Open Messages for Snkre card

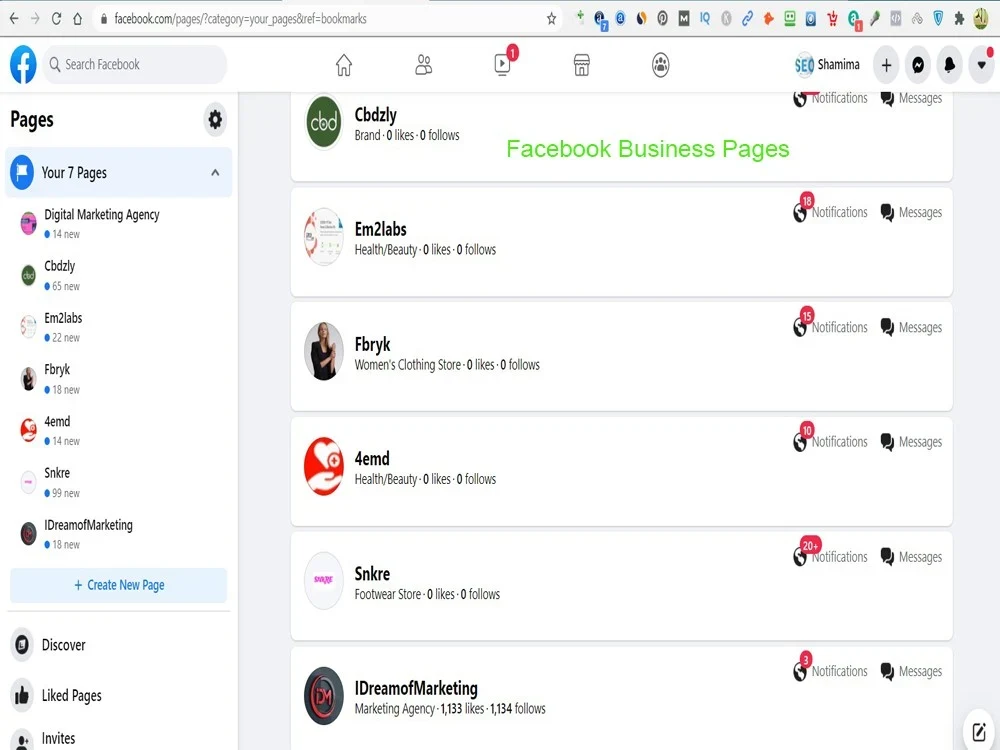tap(911, 557)
